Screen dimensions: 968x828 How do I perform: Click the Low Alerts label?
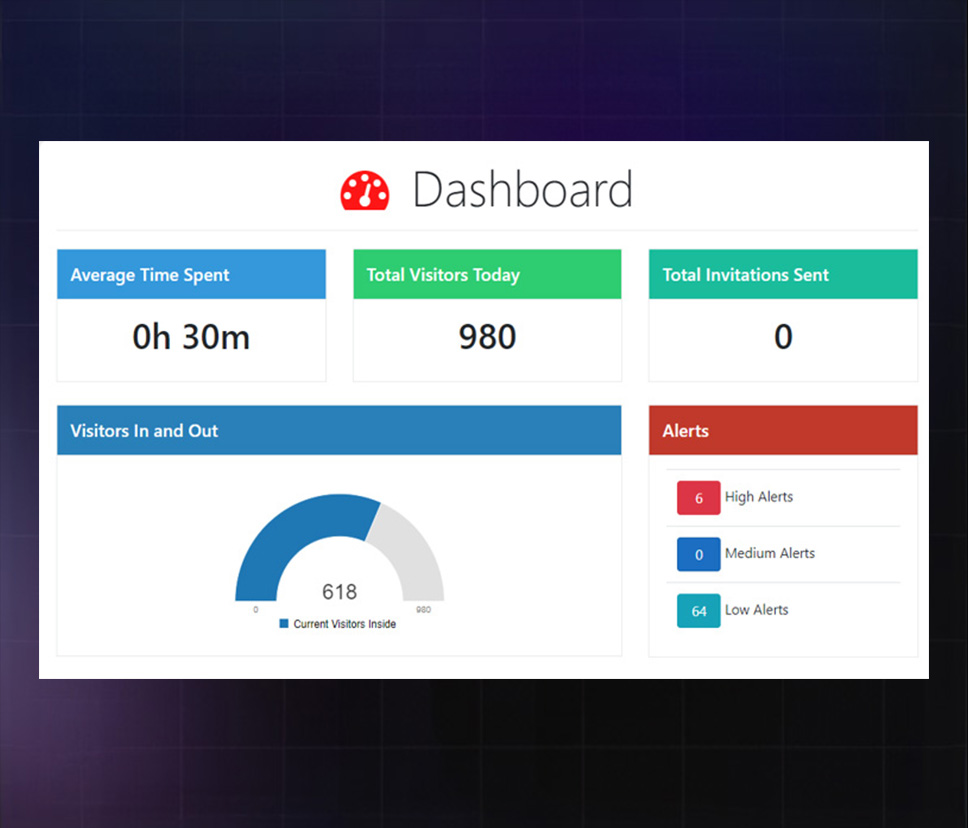coord(756,610)
